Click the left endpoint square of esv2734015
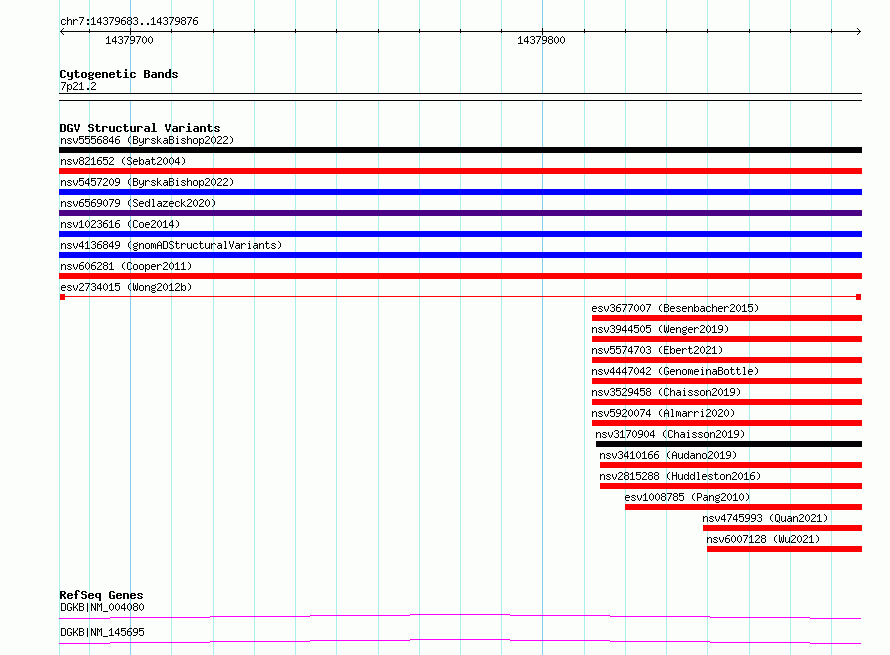Image resolution: width=890 pixels, height=655 pixels. [62, 297]
